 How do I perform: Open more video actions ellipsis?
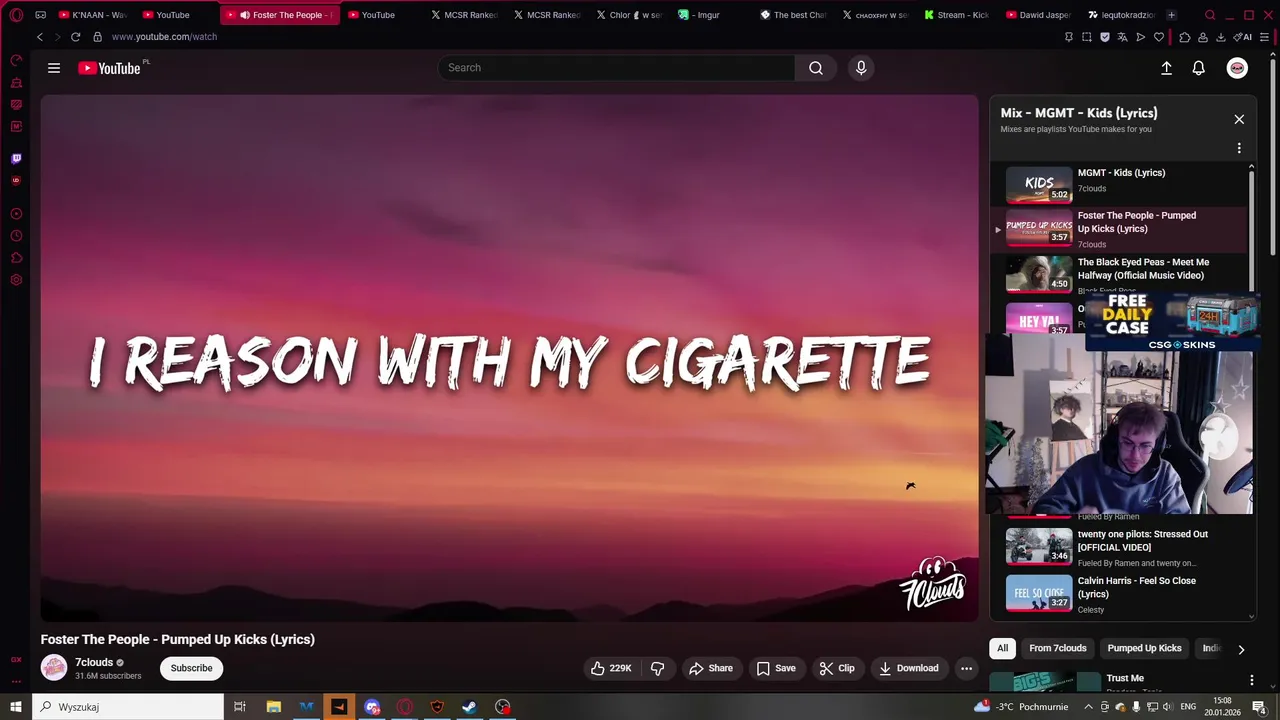pos(966,668)
